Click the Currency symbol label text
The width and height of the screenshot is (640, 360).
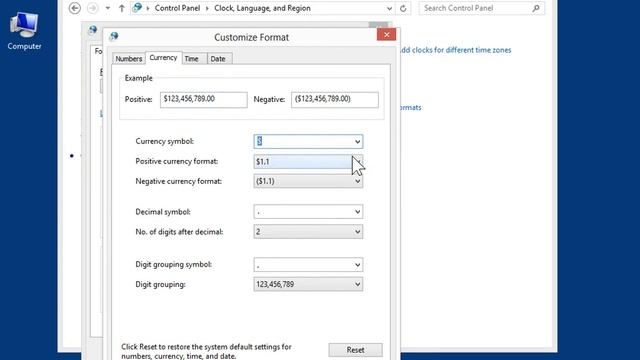pyautogui.click(x=164, y=142)
